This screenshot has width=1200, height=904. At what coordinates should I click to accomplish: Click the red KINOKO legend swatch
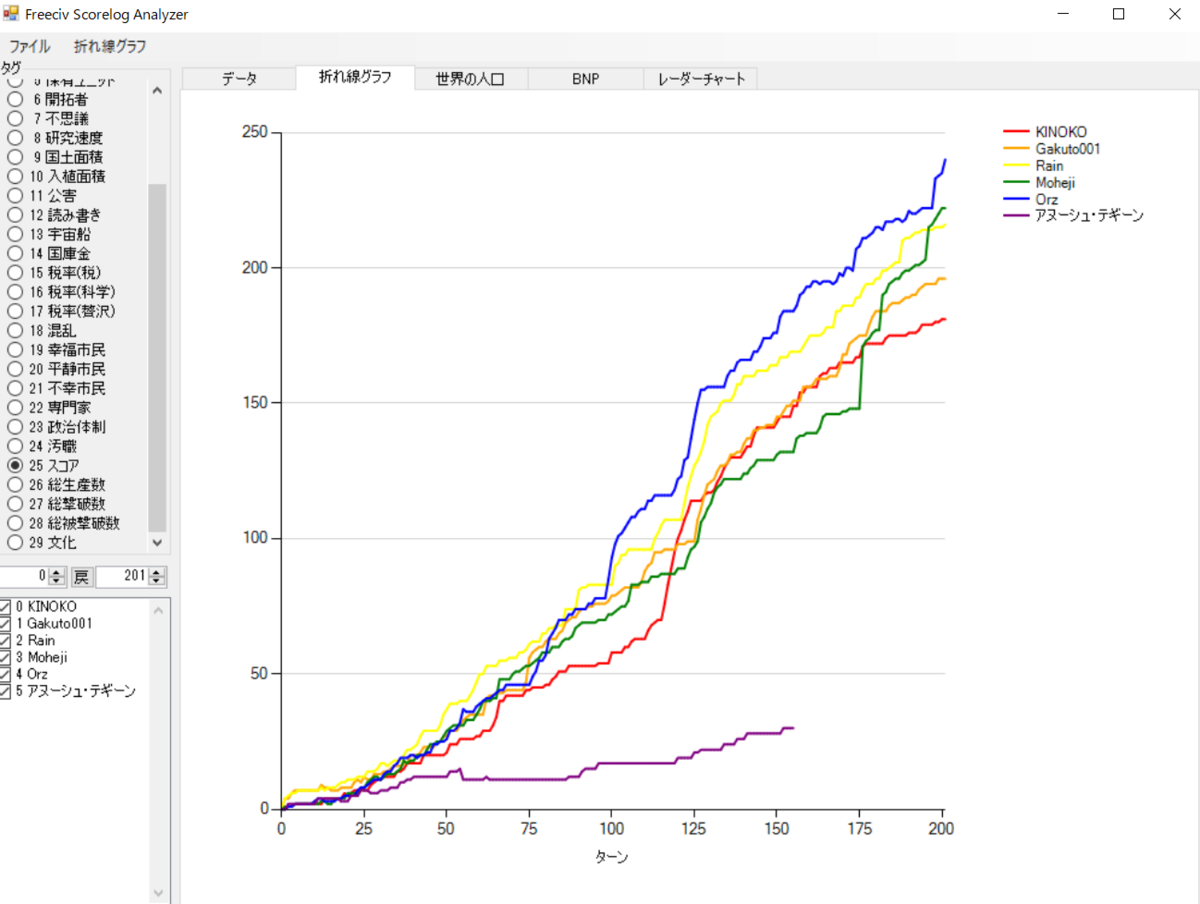click(1016, 132)
